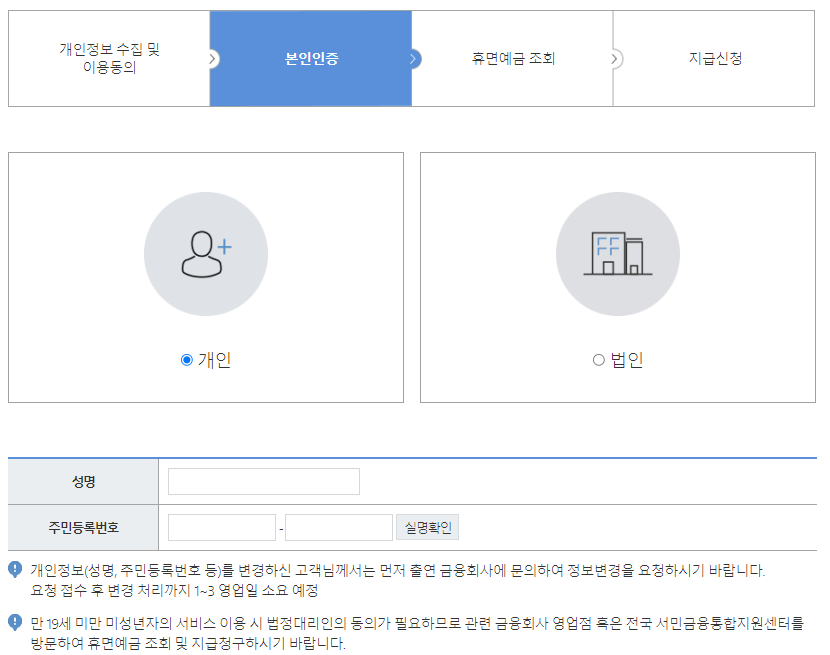Select the 법인 radio button
This screenshot has width=830, height=655.
(597, 362)
